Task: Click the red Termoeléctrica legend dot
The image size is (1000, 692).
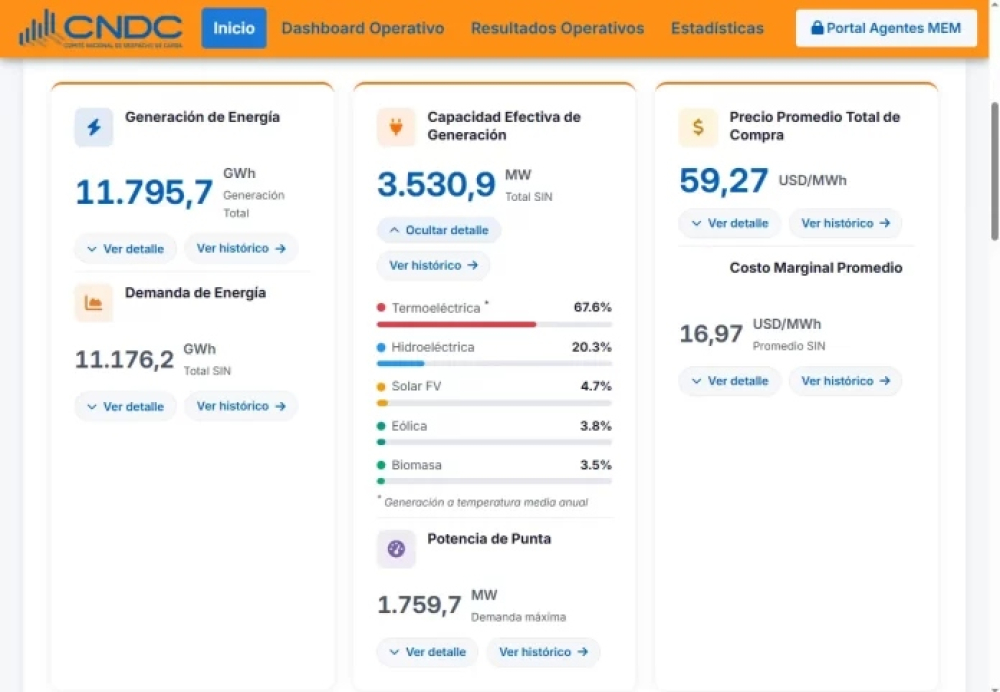Action: 381,308
